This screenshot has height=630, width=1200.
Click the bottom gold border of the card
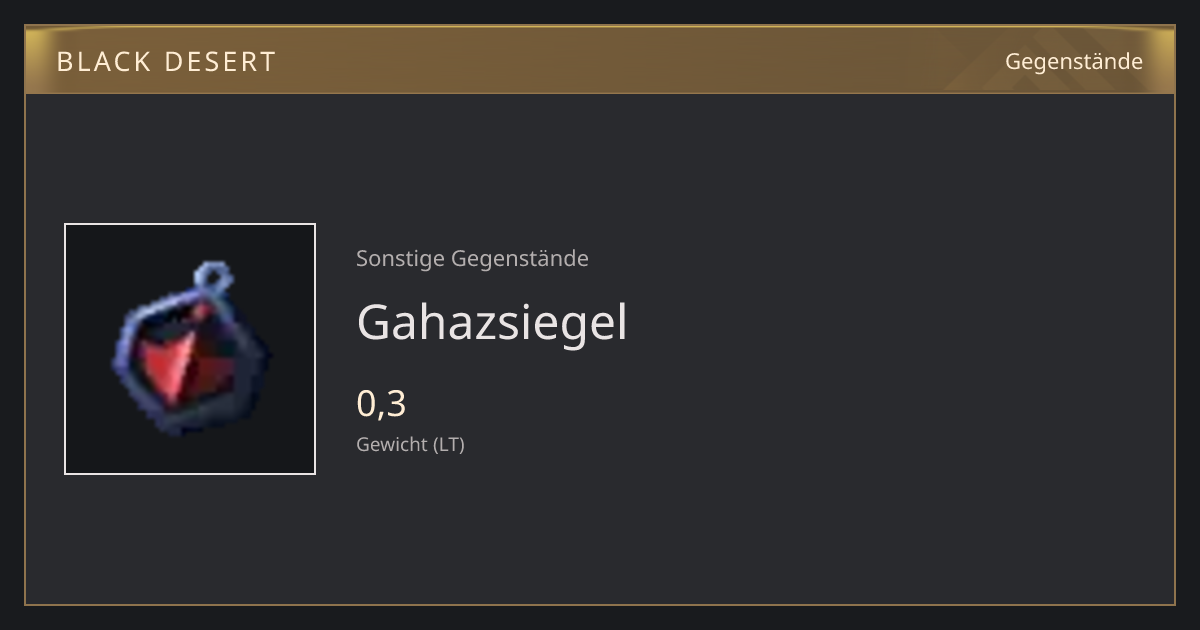tap(600, 604)
